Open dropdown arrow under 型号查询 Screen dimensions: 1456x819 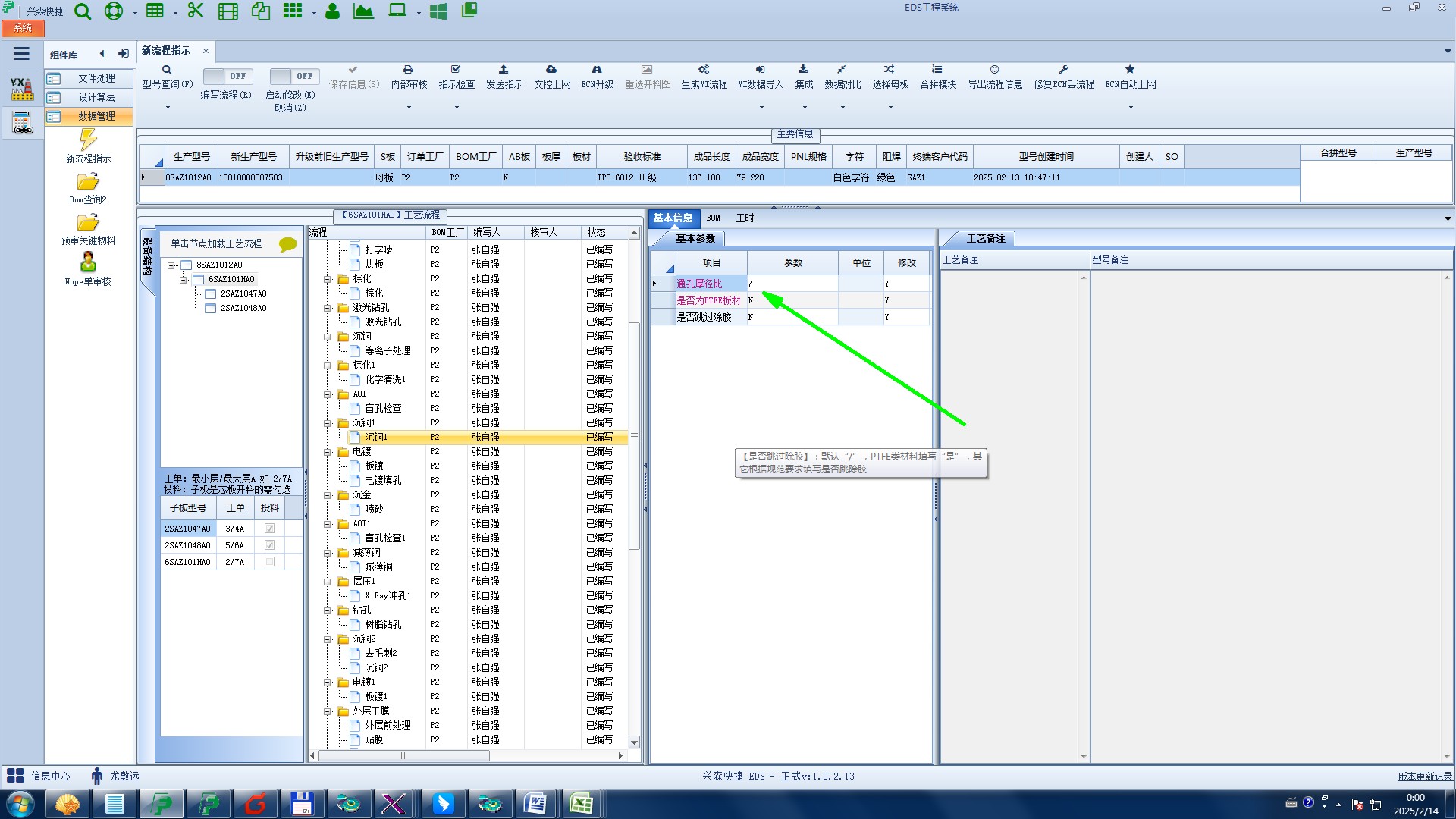168,108
